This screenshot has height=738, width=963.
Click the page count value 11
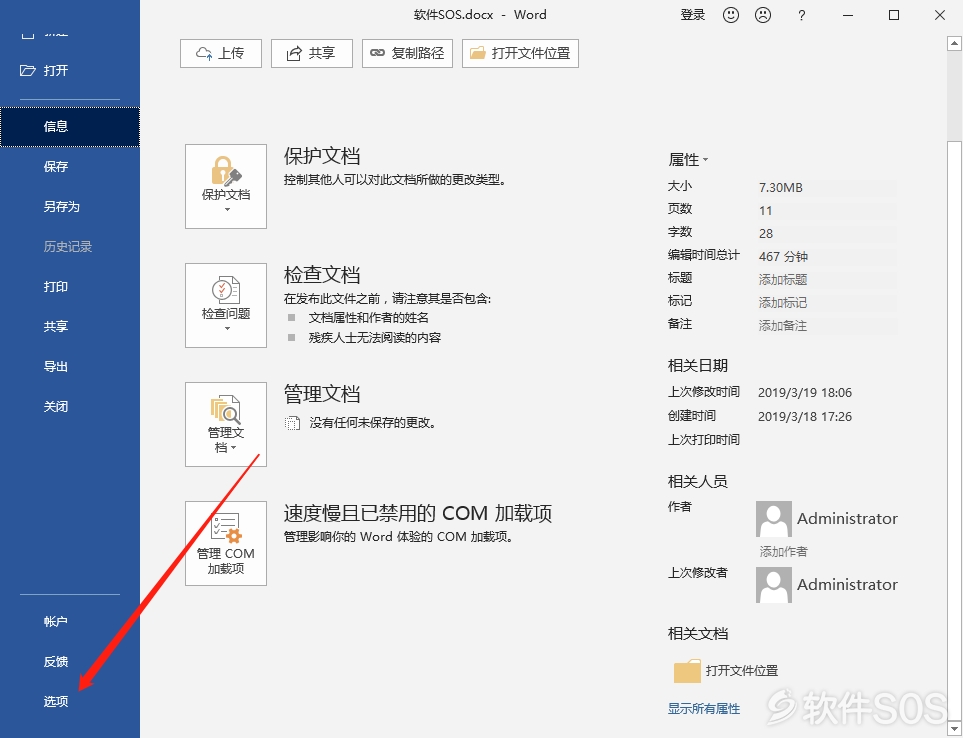(x=765, y=211)
